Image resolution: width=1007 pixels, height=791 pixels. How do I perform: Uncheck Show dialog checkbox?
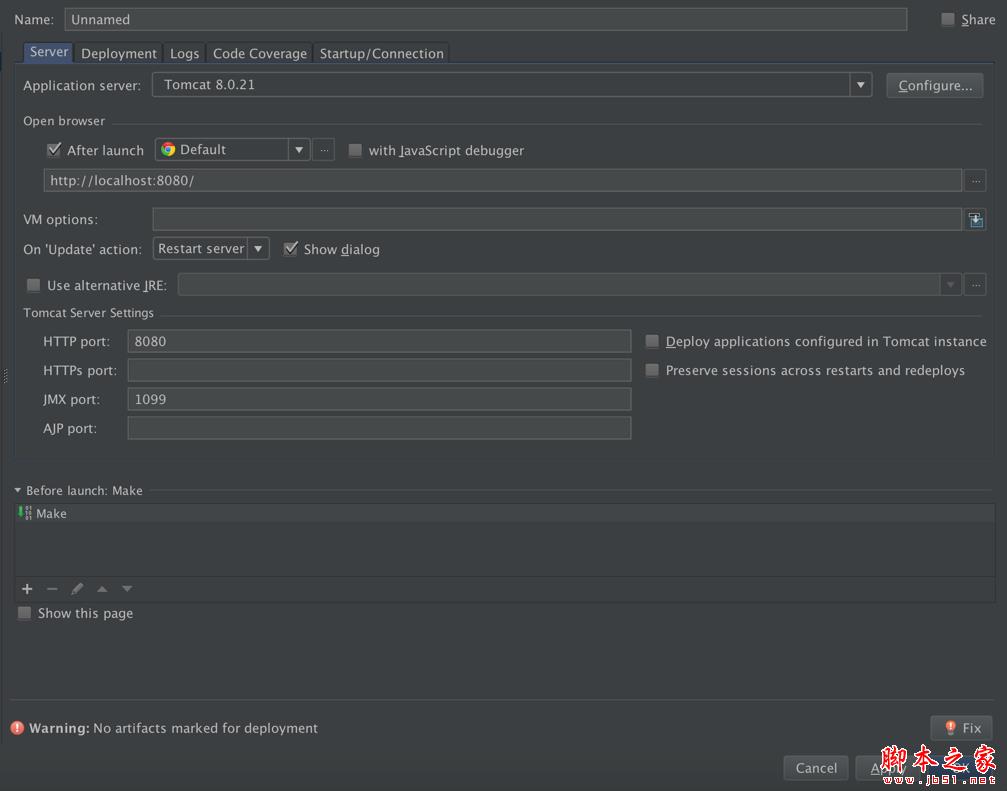click(291, 249)
